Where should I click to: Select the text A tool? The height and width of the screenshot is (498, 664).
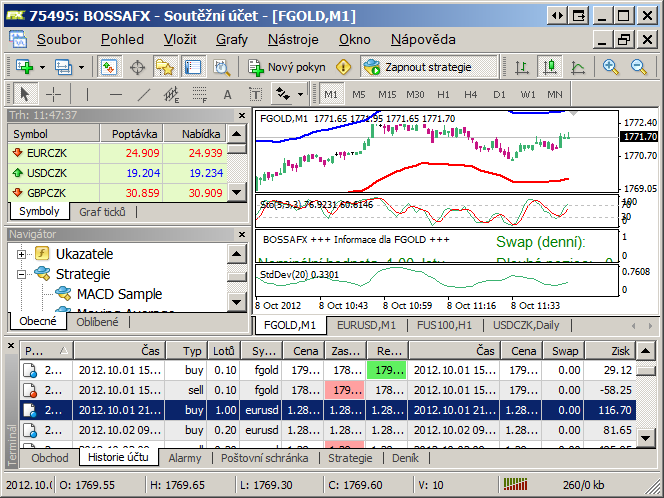point(227,94)
